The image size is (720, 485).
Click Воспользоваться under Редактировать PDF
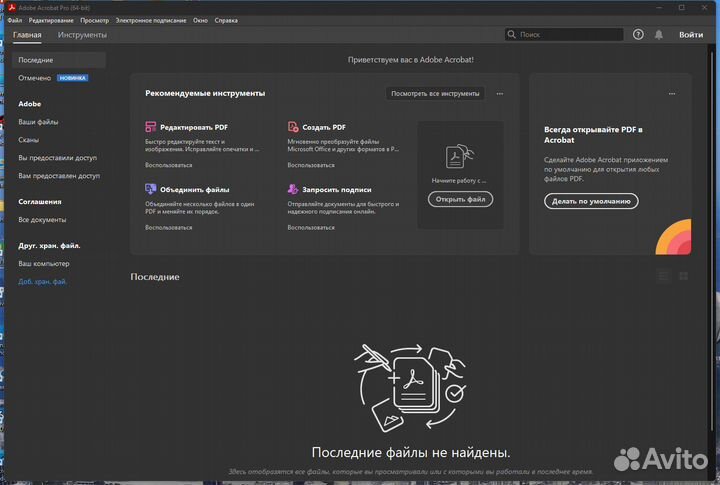click(x=169, y=165)
